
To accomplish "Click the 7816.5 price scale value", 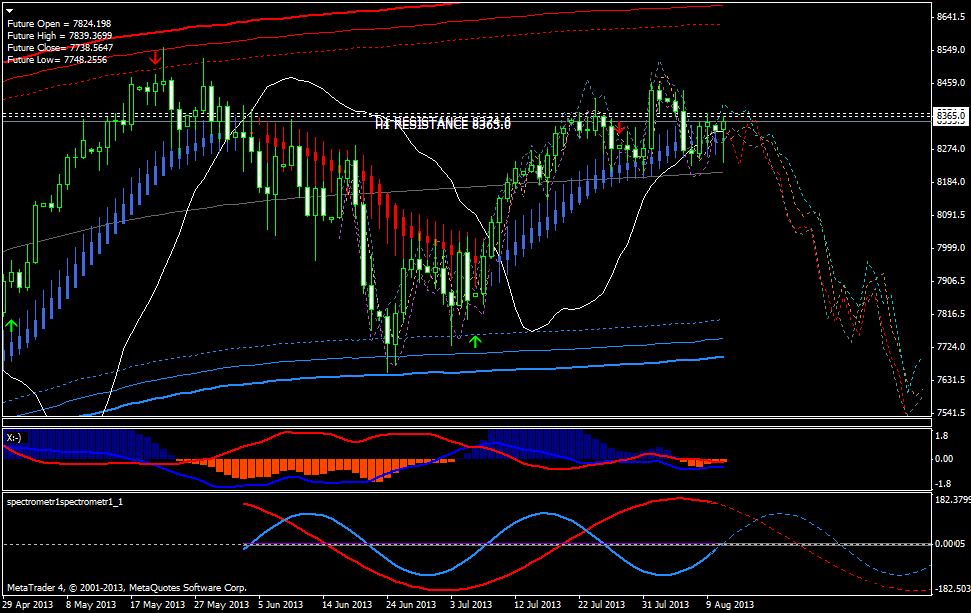I will [x=951, y=314].
